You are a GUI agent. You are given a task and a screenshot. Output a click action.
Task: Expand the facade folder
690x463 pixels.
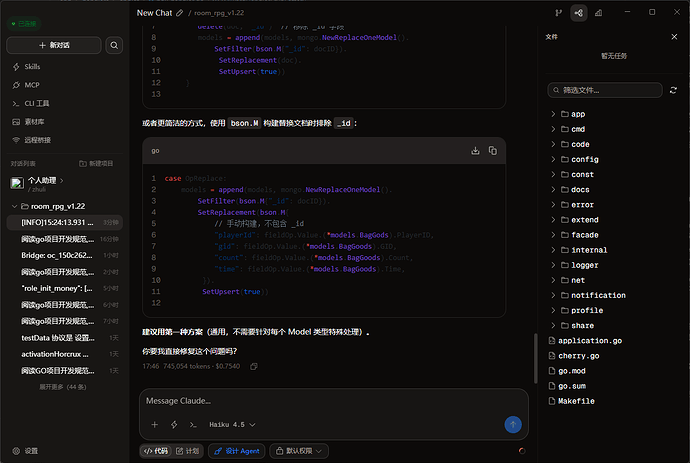coord(553,235)
